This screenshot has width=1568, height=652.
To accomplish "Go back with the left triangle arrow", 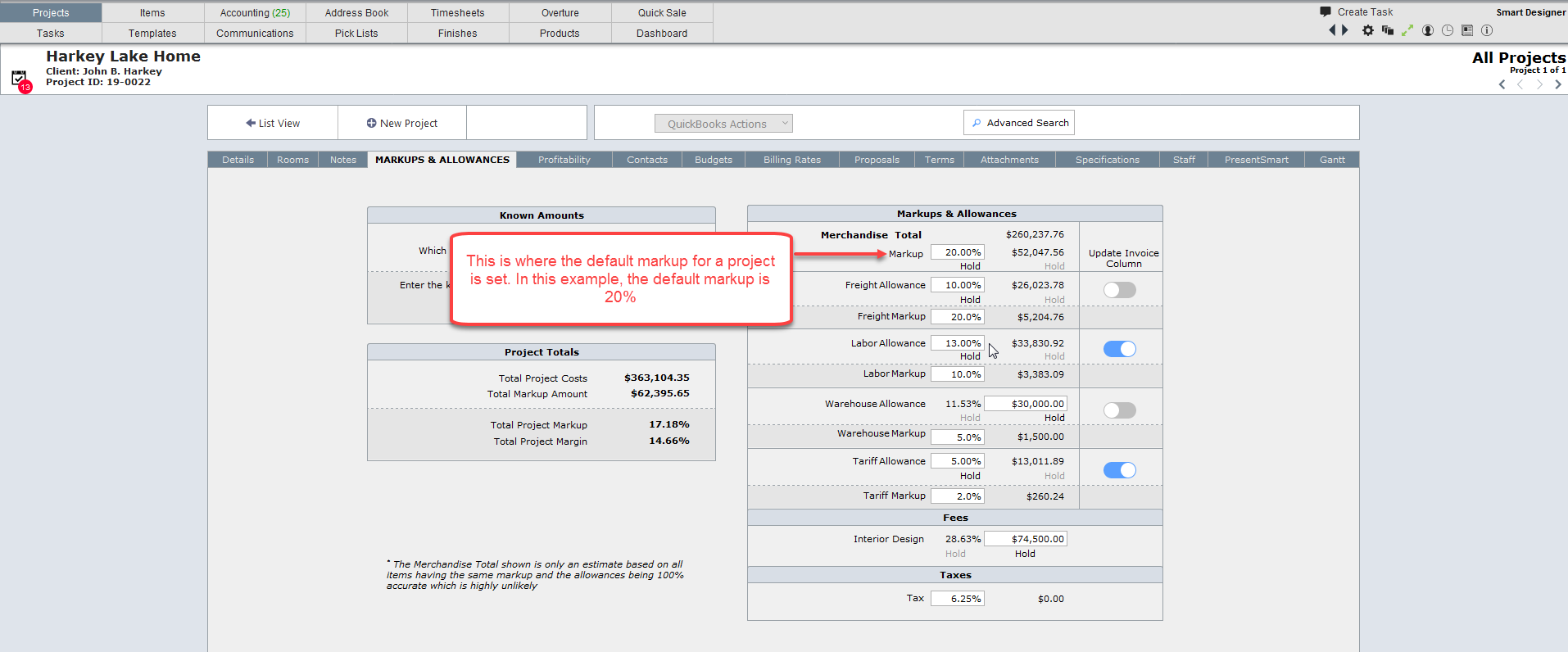I will pos(1332,30).
